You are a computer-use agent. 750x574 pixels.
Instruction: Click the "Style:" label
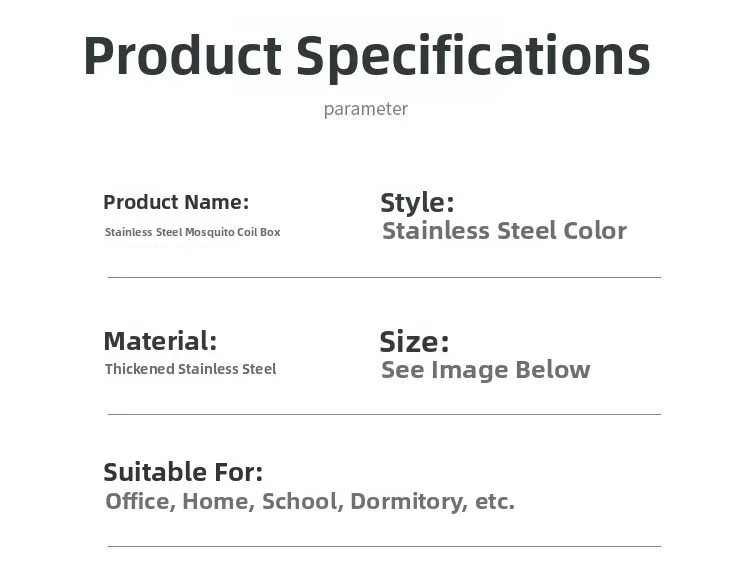point(417,203)
